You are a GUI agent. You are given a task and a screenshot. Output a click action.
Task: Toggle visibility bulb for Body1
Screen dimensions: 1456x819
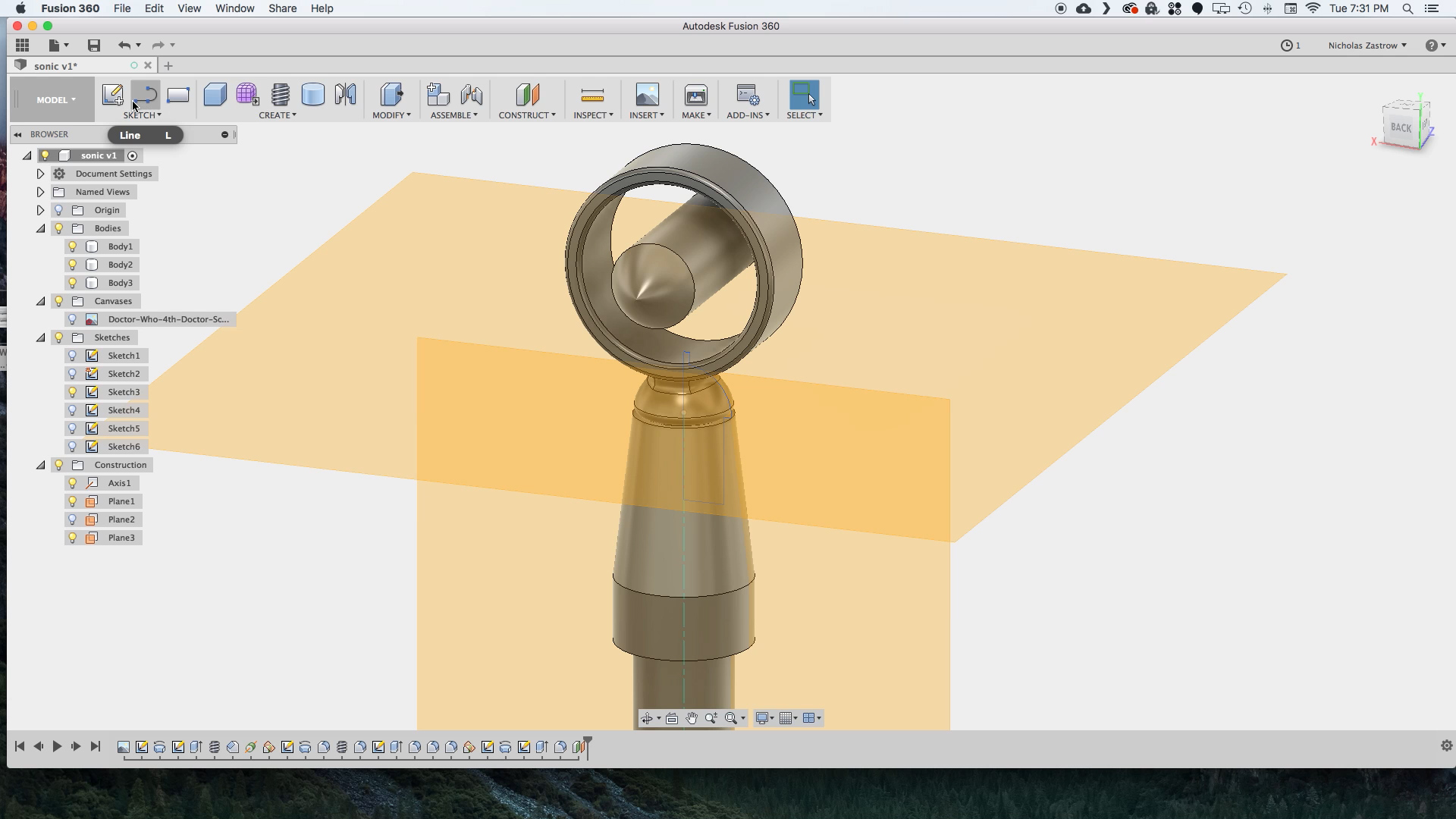click(73, 246)
